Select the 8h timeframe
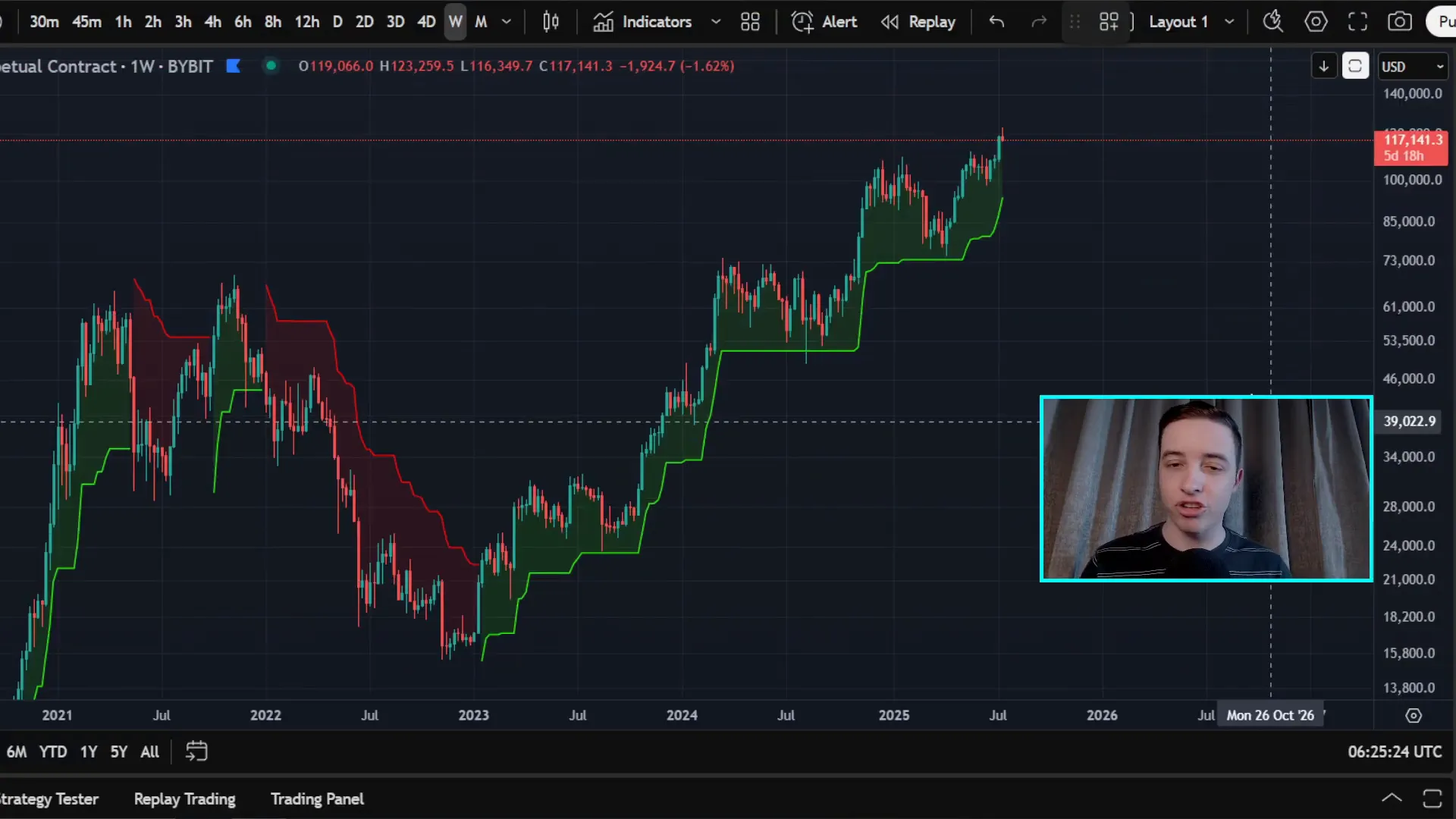 273,22
